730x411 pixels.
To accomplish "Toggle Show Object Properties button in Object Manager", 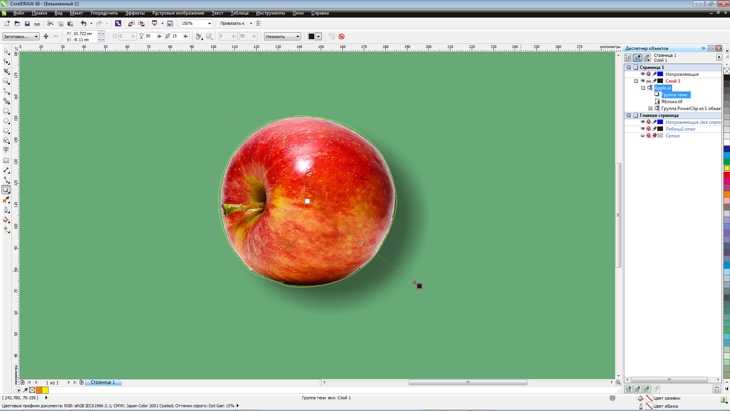I will pyautogui.click(x=629, y=58).
